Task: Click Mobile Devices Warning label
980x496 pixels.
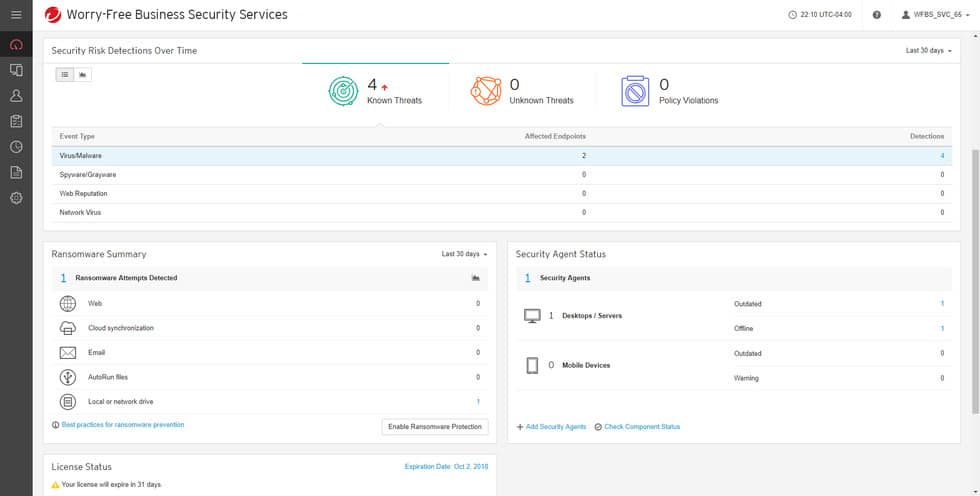Action: (x=746, y=378)
